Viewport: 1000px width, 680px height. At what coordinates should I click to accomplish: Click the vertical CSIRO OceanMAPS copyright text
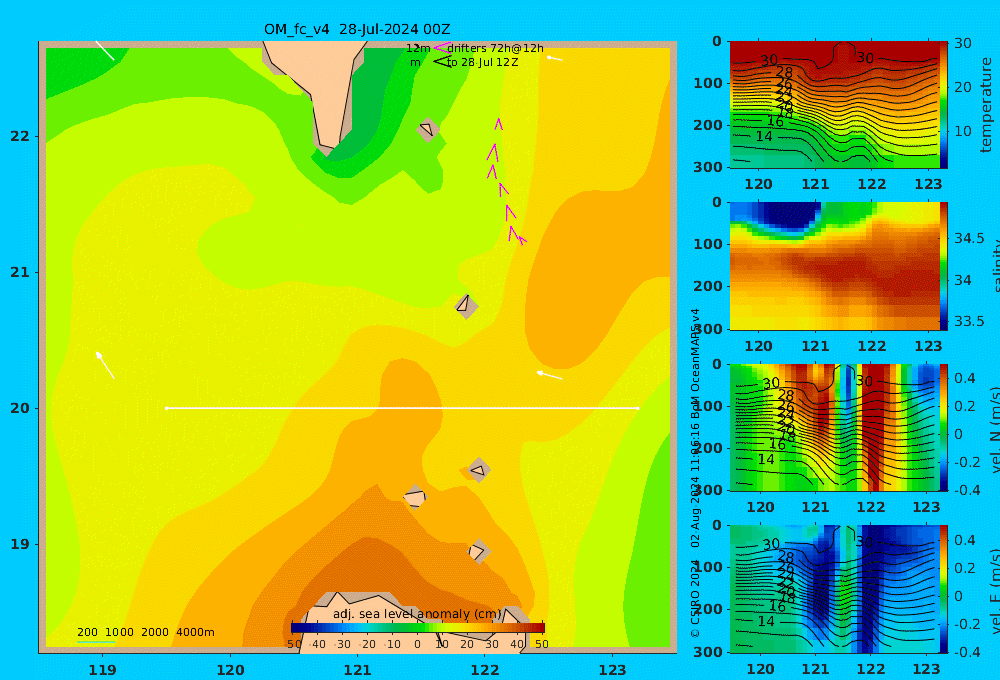695,473
